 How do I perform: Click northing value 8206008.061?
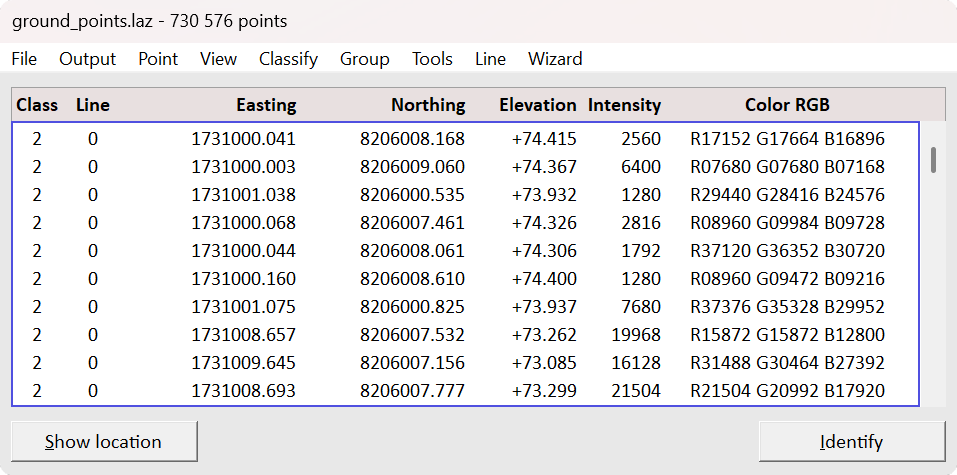click(412, 251)
